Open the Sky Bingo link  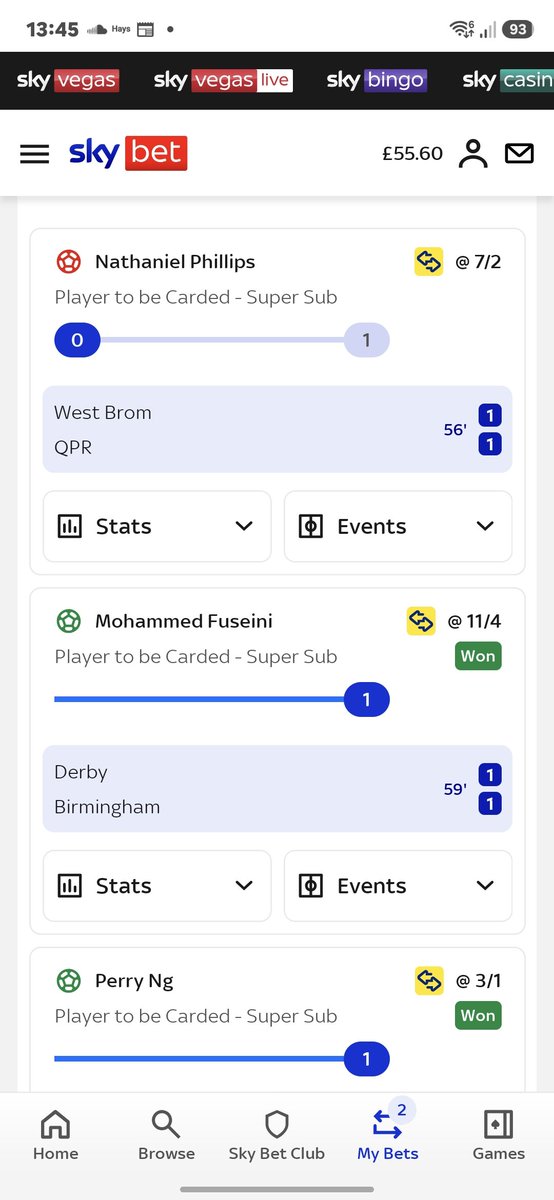point(377,81)
